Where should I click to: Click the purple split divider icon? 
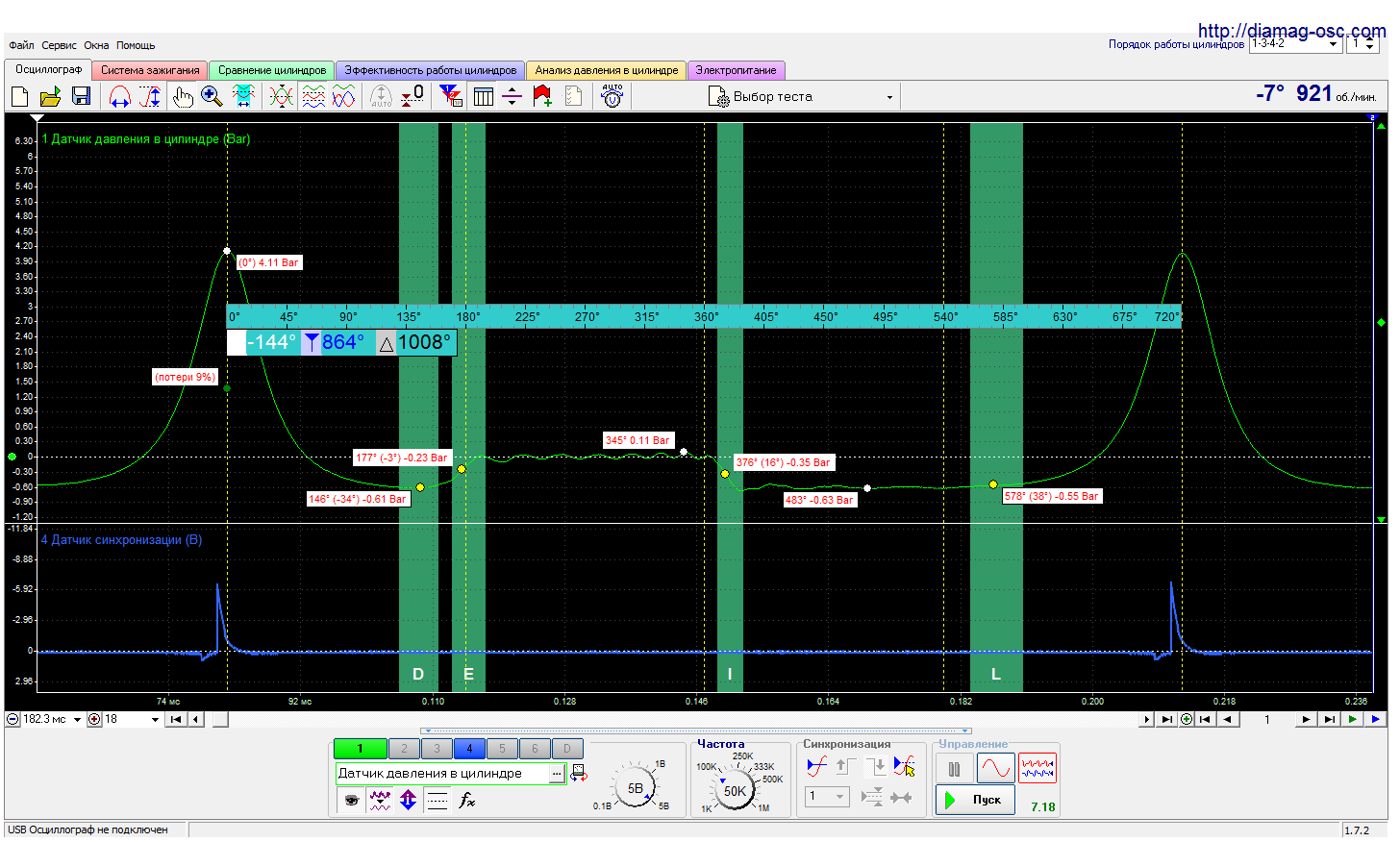tap(512, 96)
